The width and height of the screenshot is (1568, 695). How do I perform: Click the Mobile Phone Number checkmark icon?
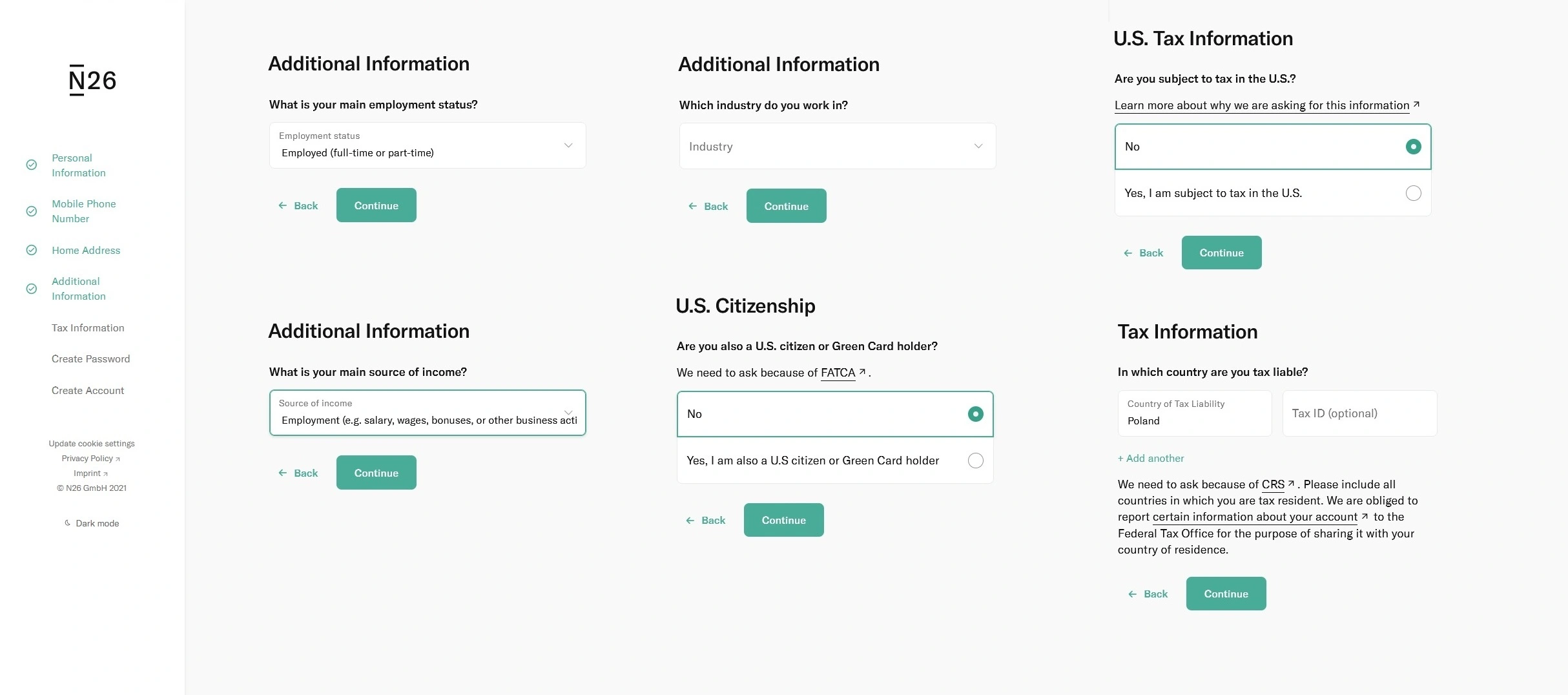(31, 211)
